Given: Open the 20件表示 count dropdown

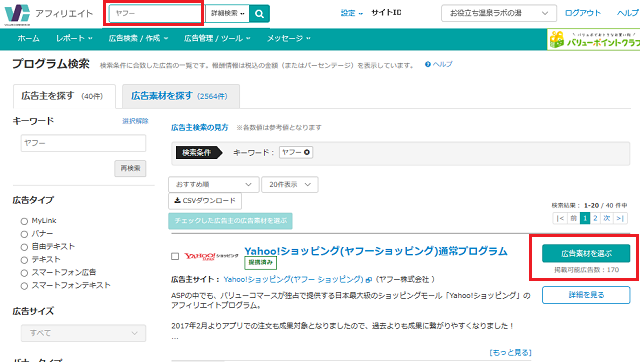Looking at the screenshot, I should 290,184.
